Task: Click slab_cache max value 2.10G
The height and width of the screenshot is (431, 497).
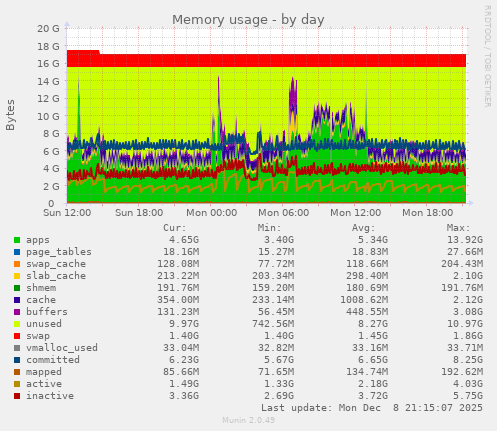Action: (468, 276)
